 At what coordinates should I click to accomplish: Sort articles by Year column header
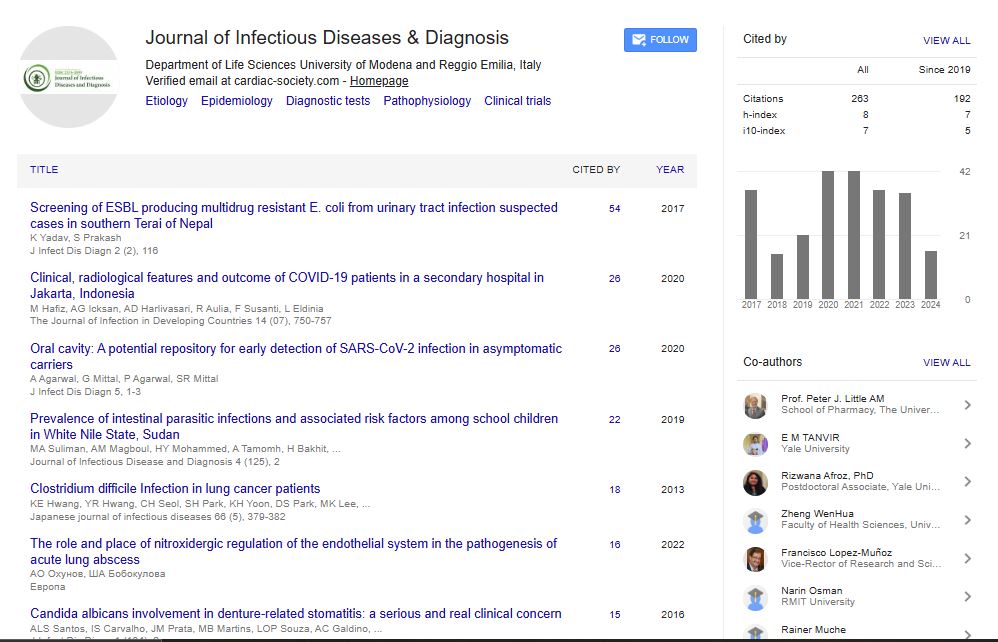pyautogui.click(x=670, y=169)
